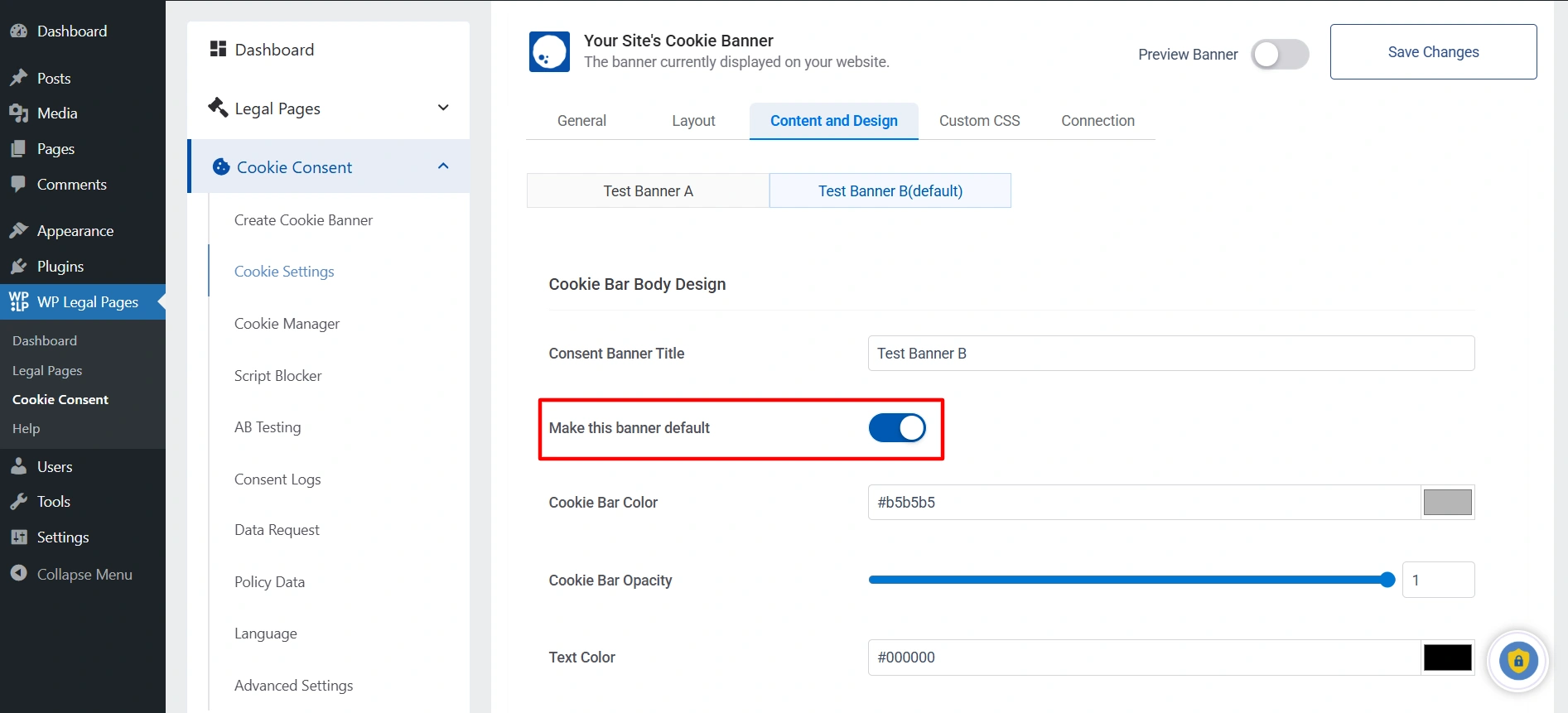This screenshot has width=1568, height=713.
Task: Click the Appearance paintbrush icon
Action: point(18,231)
